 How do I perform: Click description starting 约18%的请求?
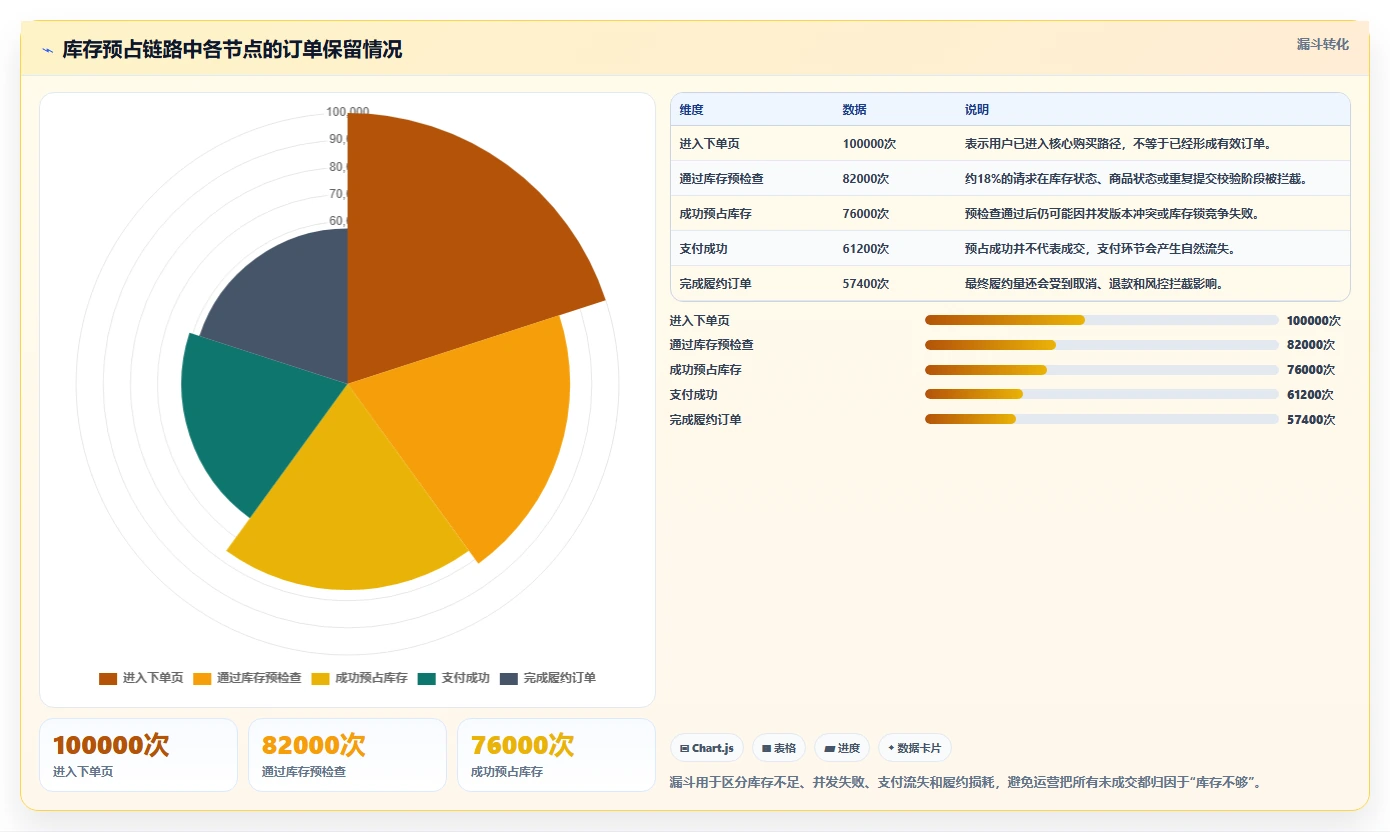point(1136,179)
